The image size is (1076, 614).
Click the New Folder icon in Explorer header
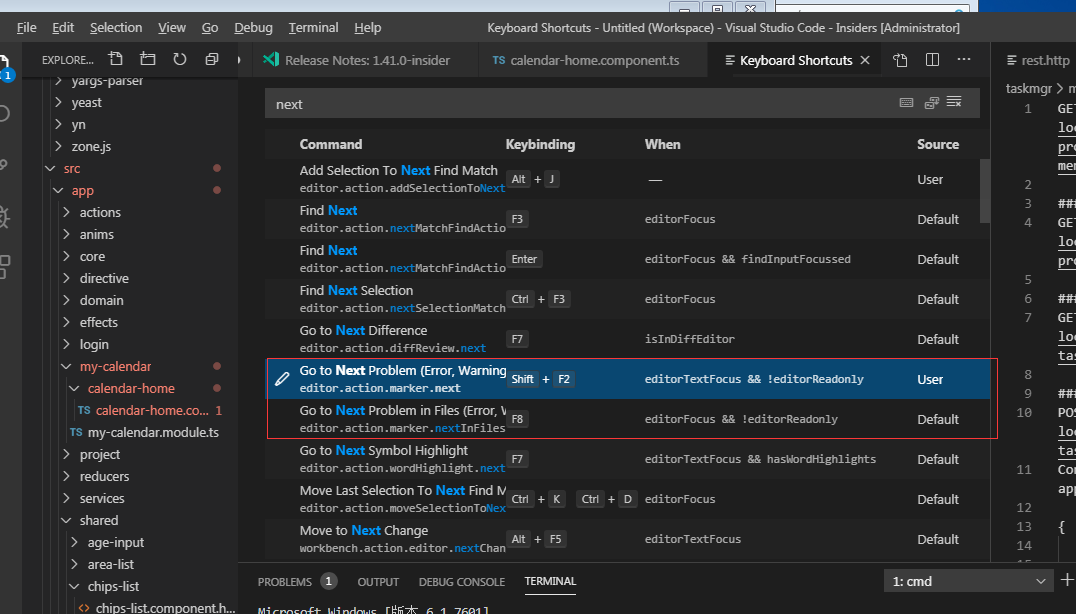(x=148, y=59)
